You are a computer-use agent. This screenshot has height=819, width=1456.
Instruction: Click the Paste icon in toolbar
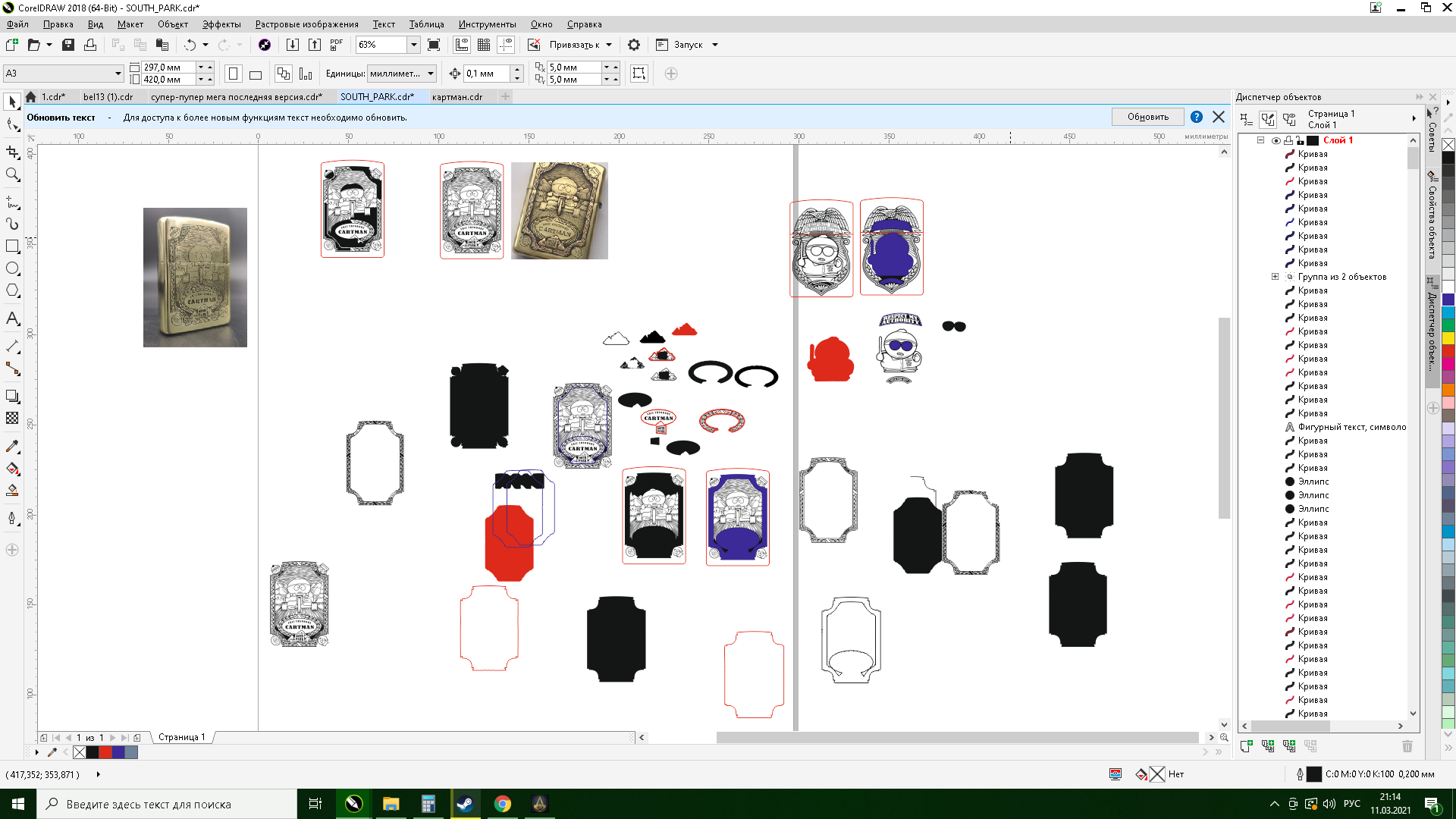(x=162, y=45)
